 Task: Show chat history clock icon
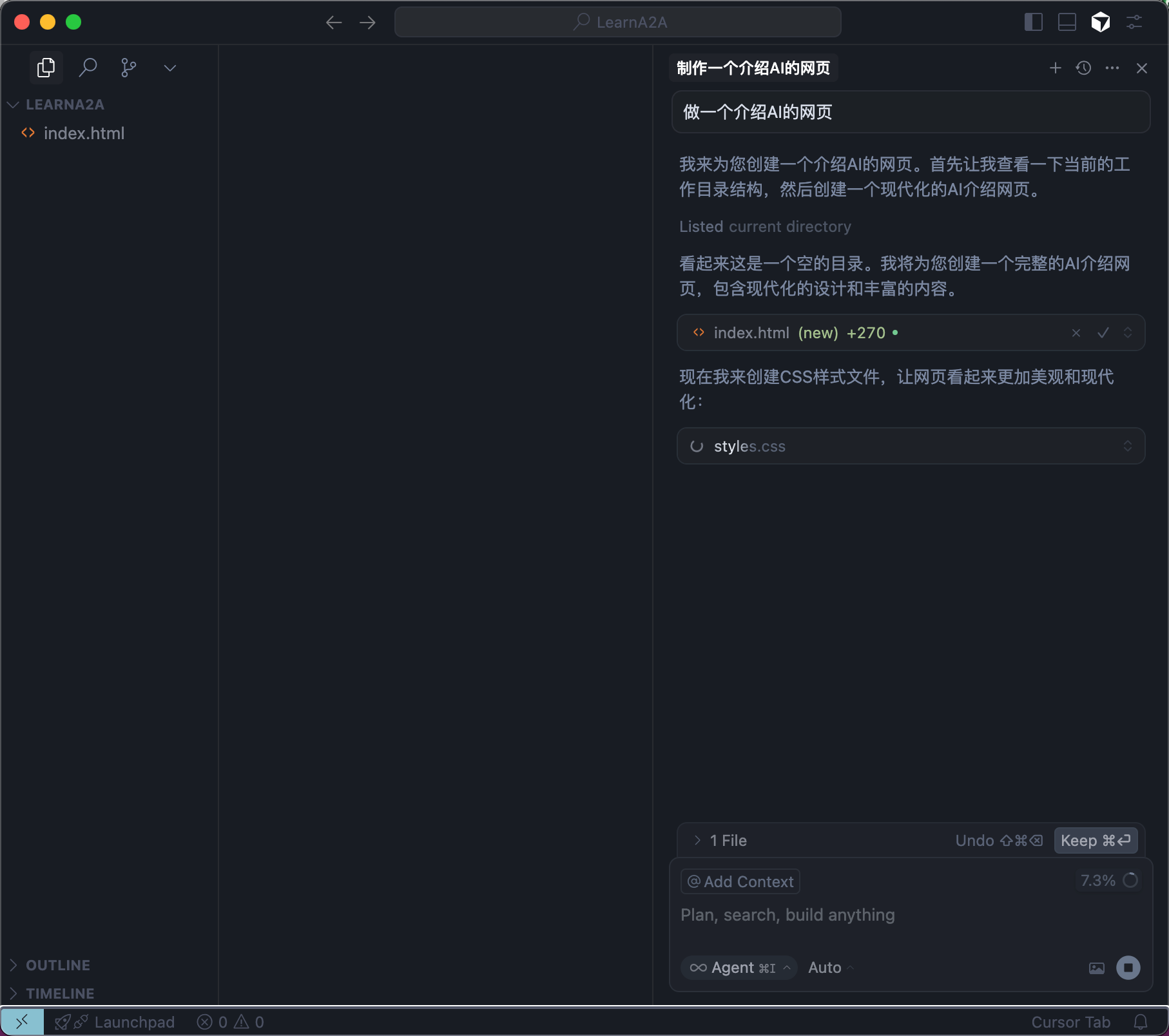point(1083,68)
